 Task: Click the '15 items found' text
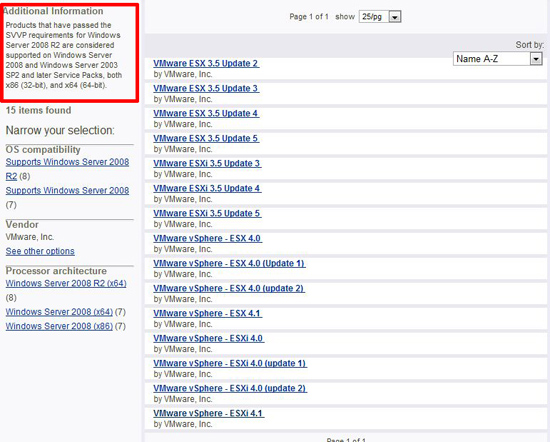coord(38,110)
